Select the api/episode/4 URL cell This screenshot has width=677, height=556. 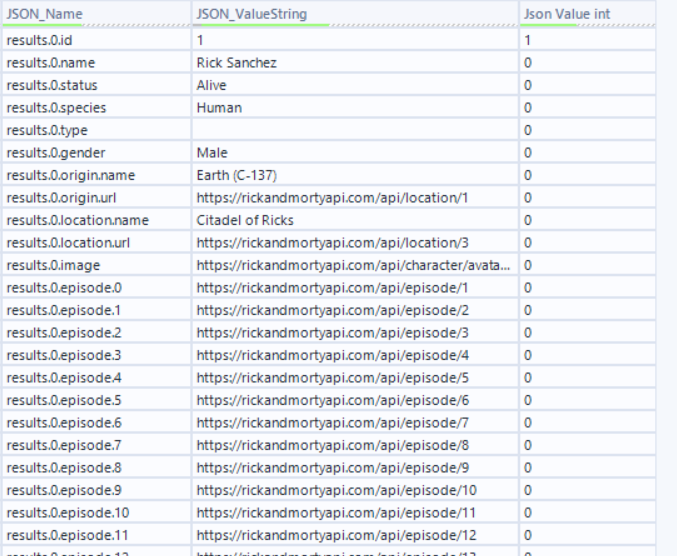pos(355,355)
